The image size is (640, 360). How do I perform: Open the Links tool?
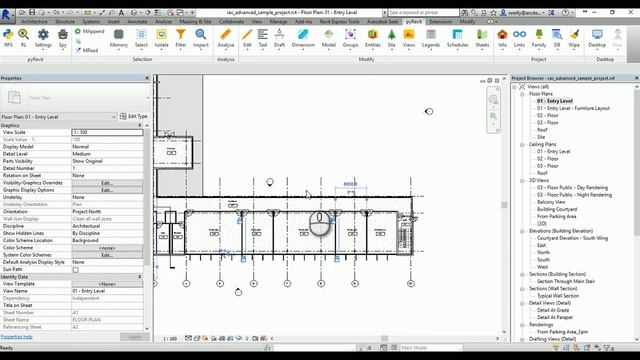click(519, 38)
